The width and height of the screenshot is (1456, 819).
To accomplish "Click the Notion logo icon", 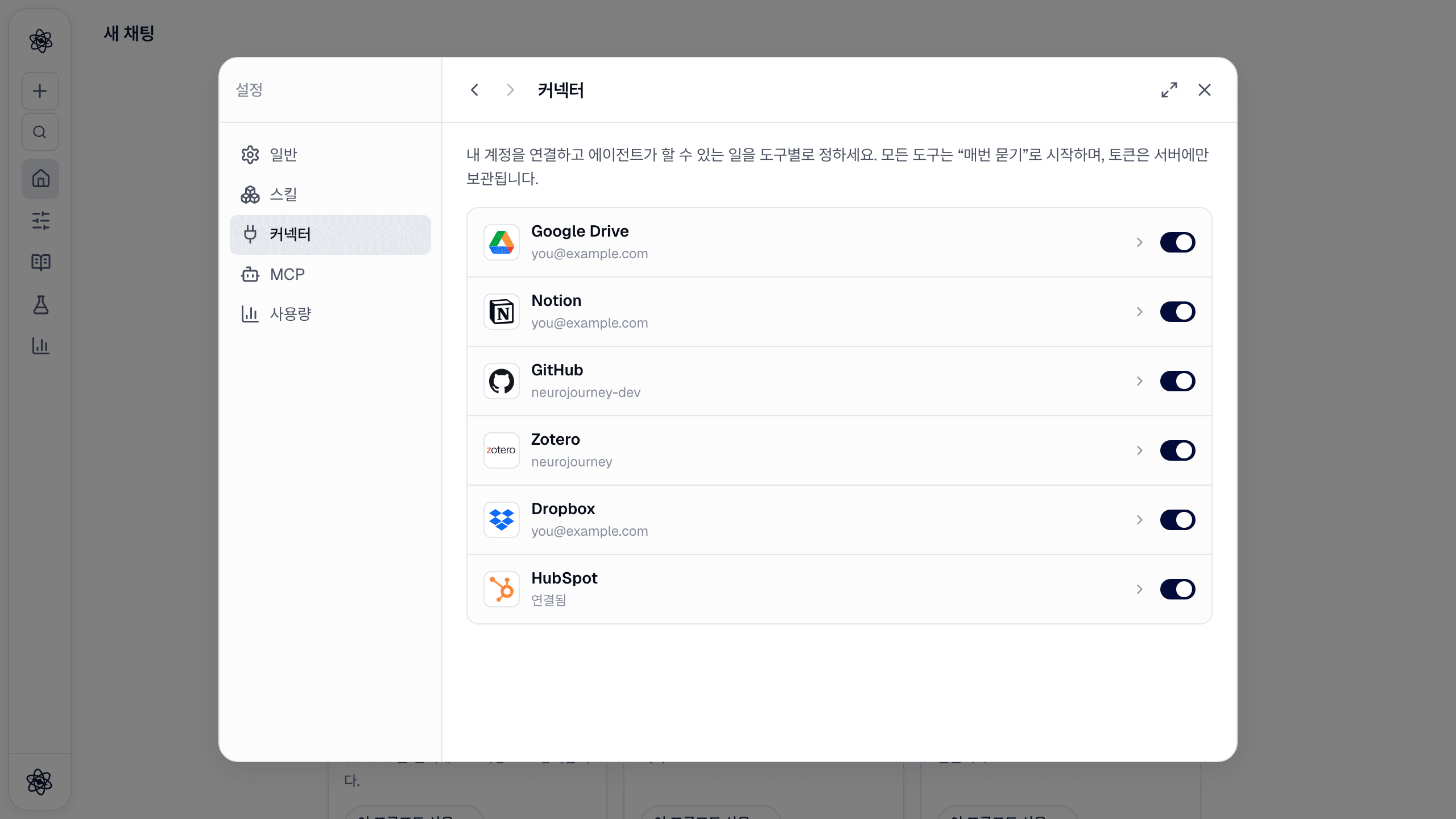I will (501, 312).
